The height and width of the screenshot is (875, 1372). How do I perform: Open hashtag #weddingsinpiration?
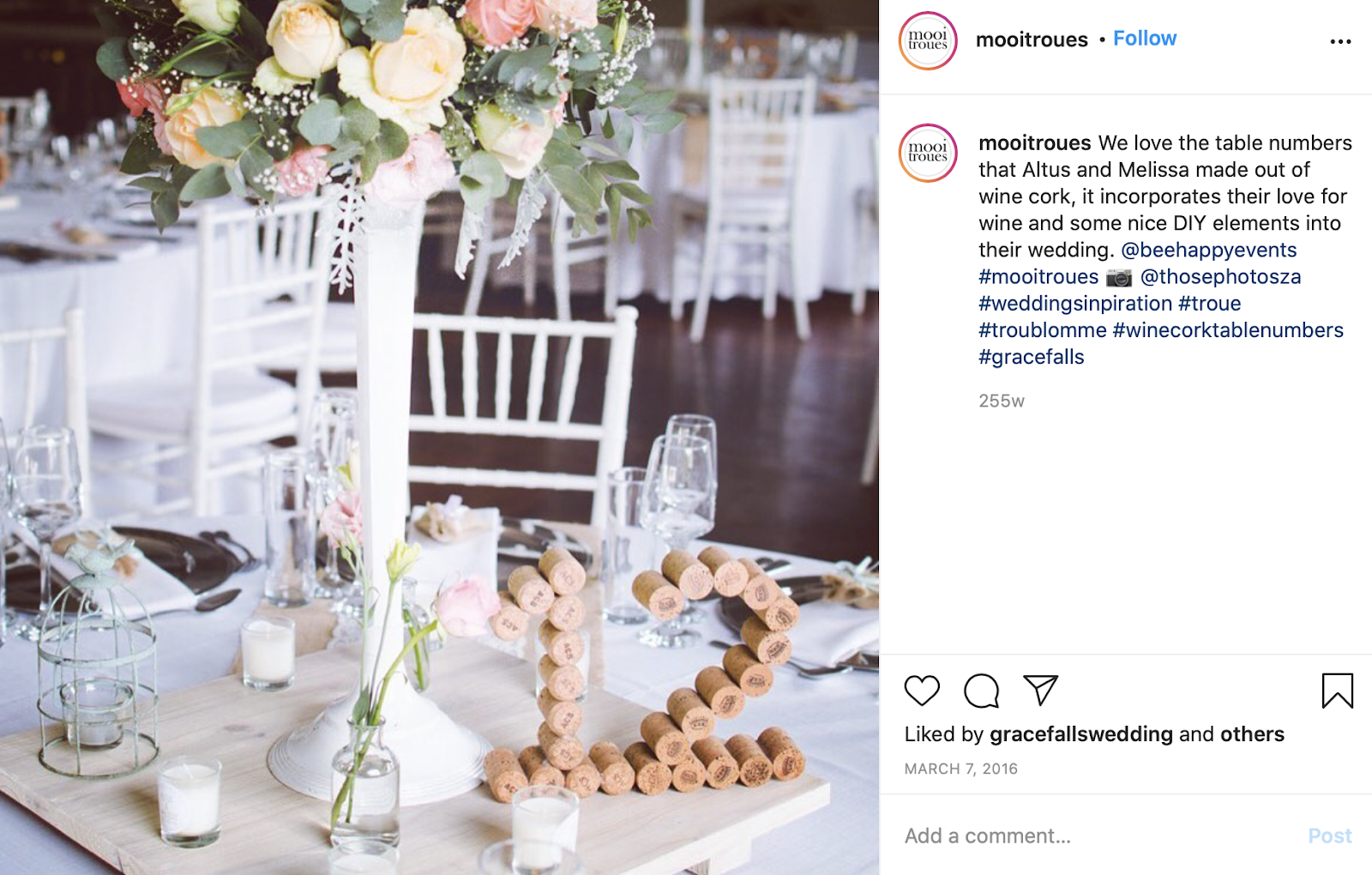(1075, 303)
